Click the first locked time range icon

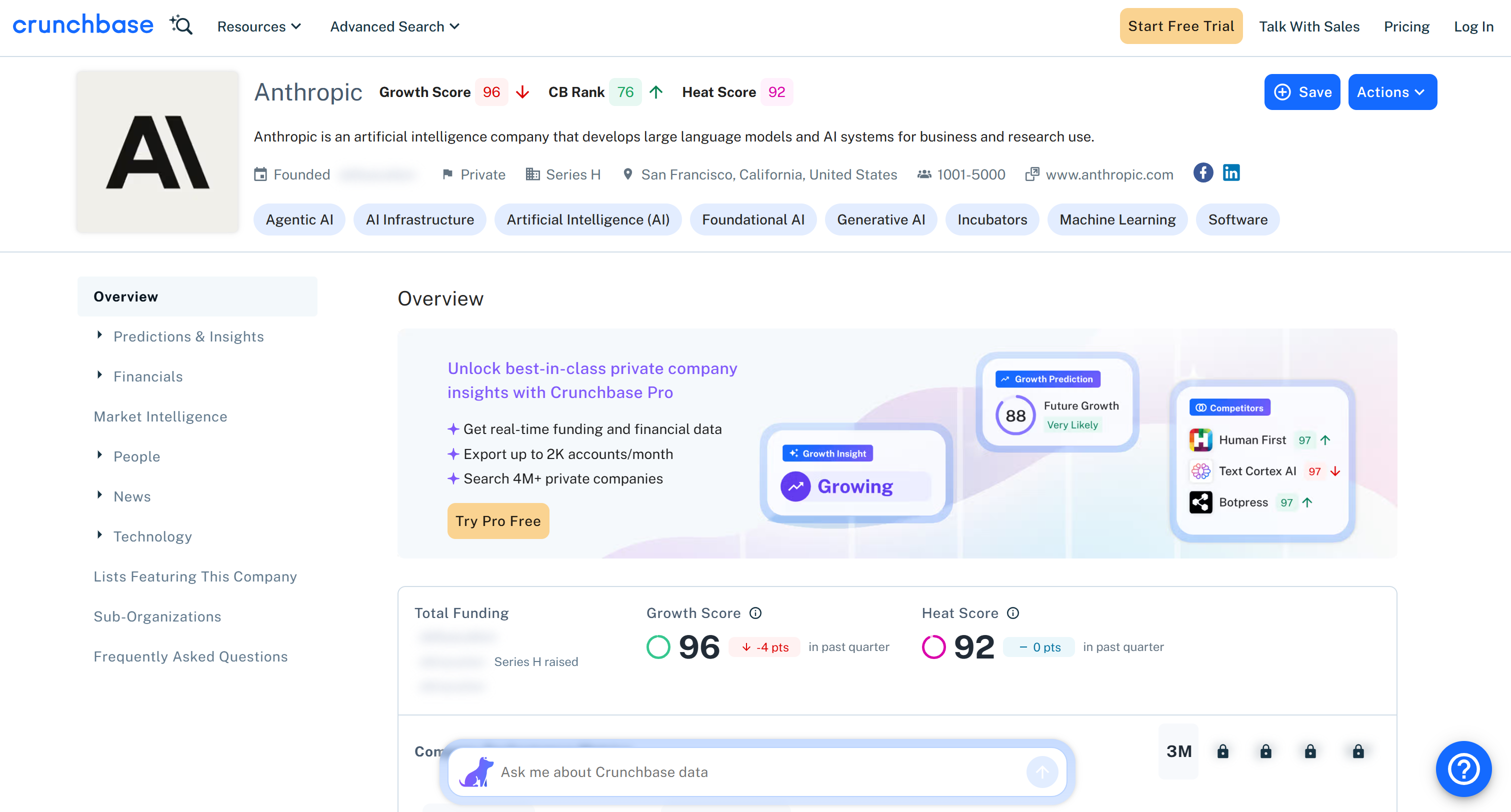pyautogui.click(x=1223, y=751)
